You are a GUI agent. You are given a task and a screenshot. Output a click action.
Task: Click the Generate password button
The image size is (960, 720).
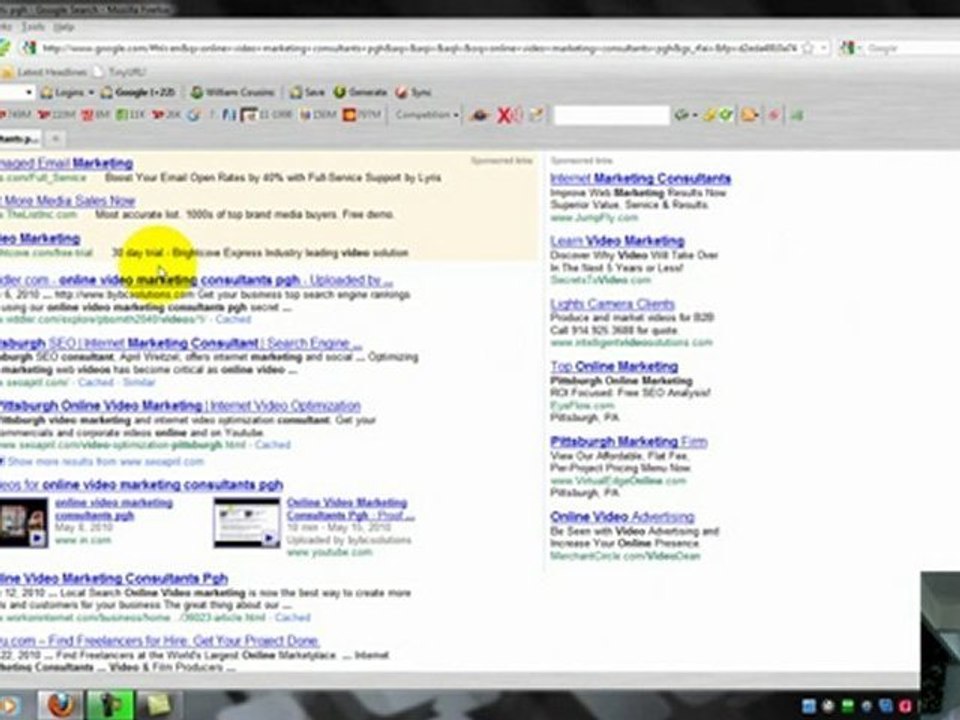coord(360,92)
